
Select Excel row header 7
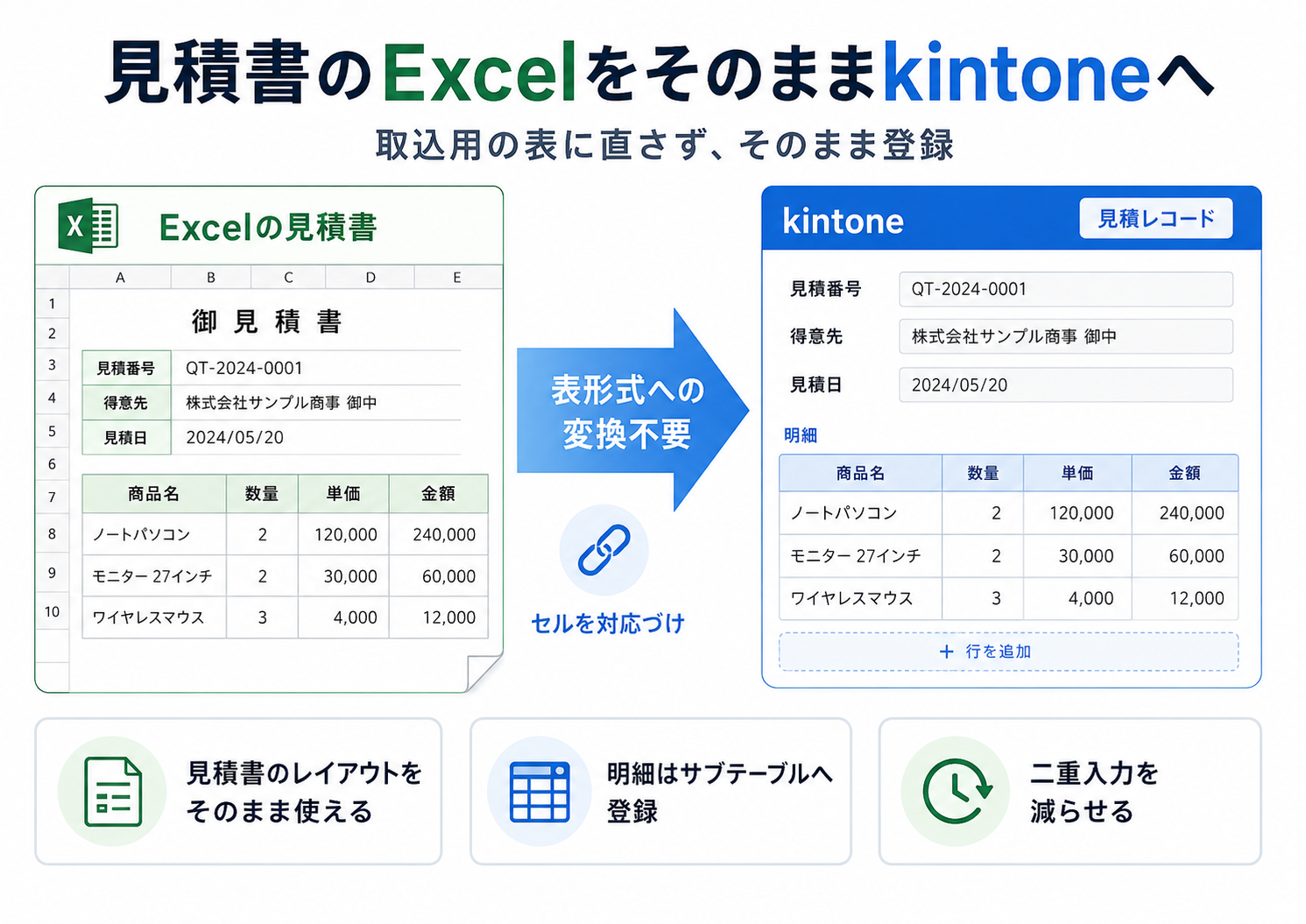53,497
